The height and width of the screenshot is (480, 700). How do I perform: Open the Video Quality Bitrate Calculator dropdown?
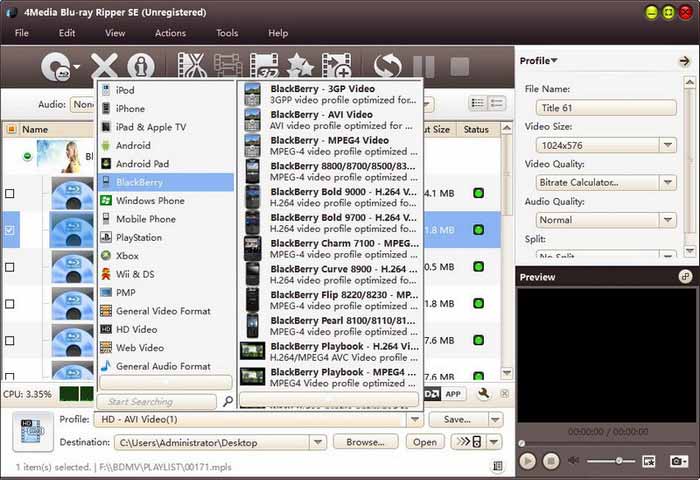[x=668, y=182]
